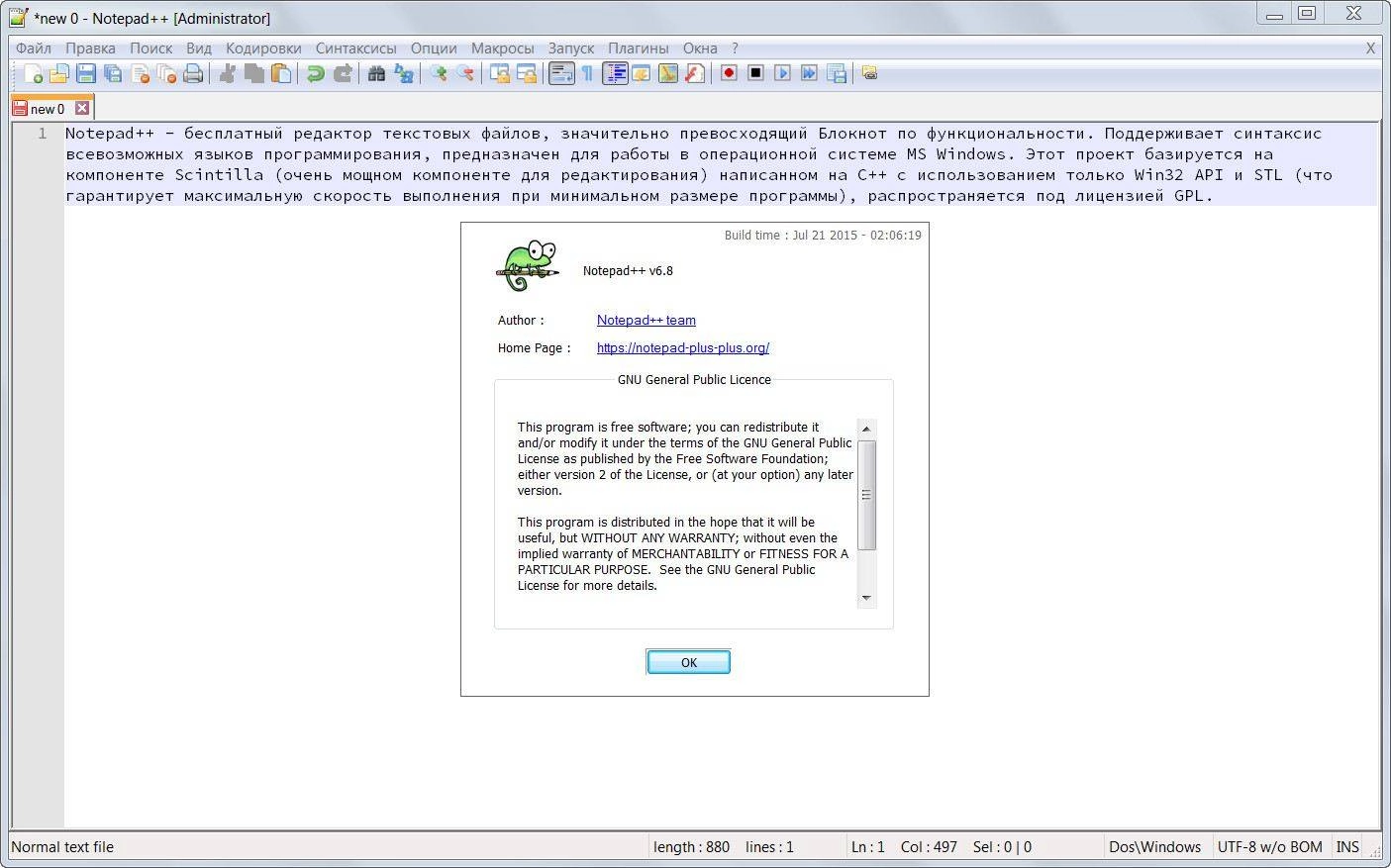The height and width of the screenshot is (868, 1391).
Task: Show the Document Map panel icon
Action: pos(668,73)
